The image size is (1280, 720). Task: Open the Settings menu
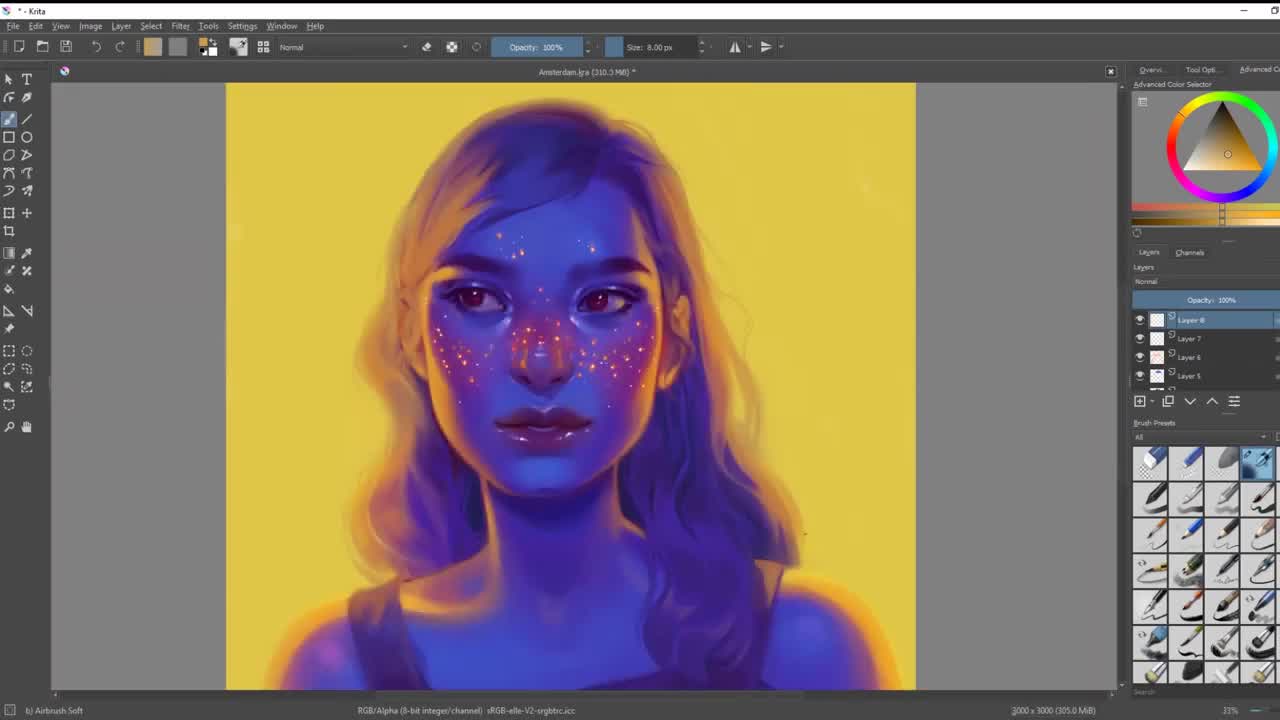[x=242, y=26]
